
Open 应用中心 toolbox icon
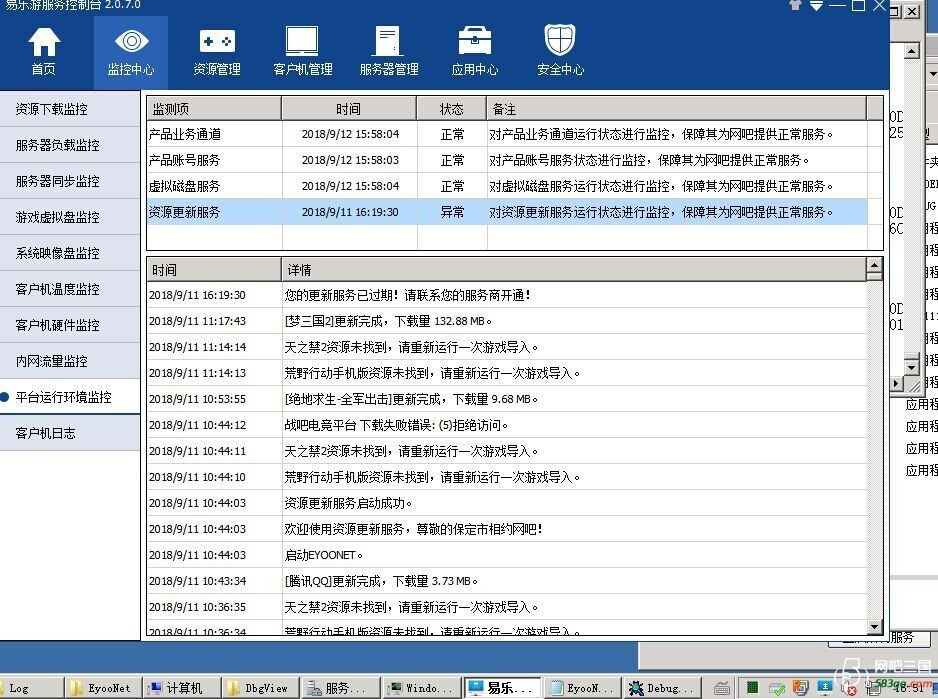click(474, 52)
